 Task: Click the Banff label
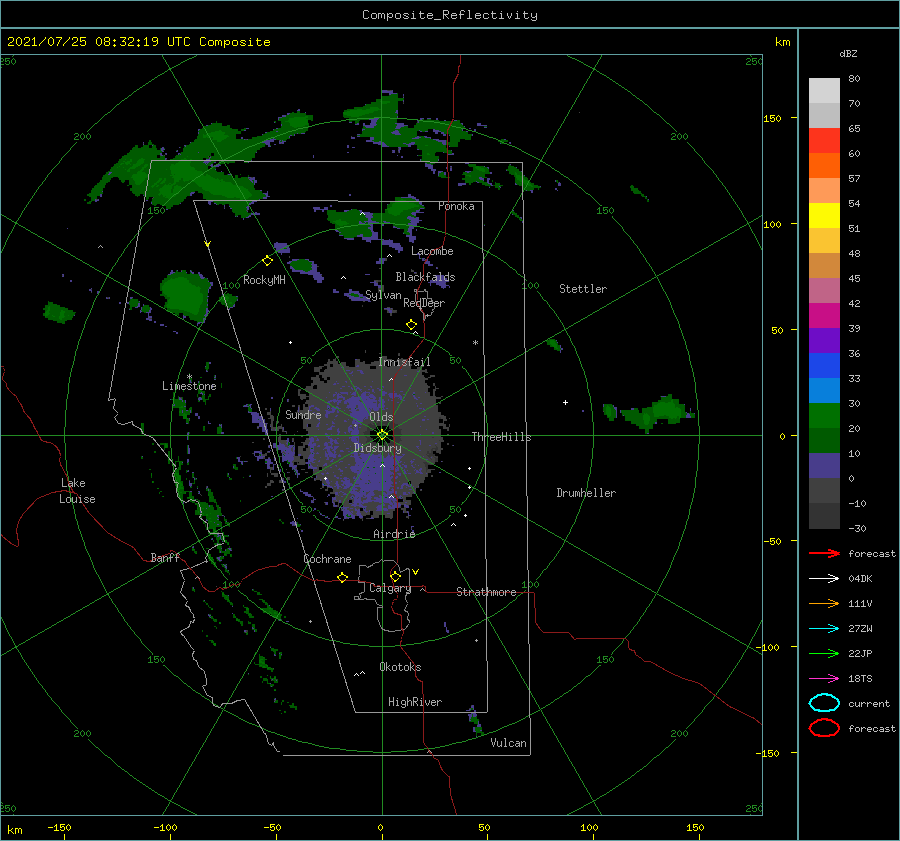pos(165,557)
